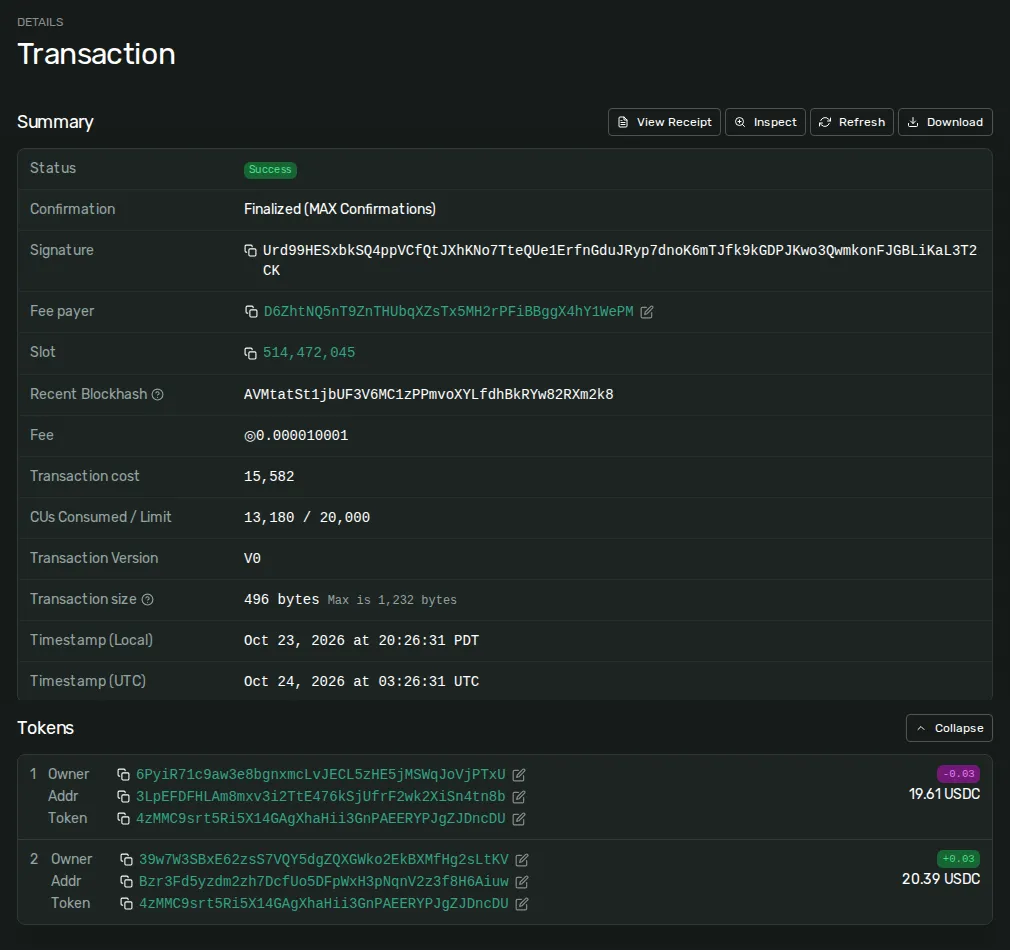The image size is (1010, 950).
Task: Copy the slot number icon
Action: click(x=251, y=353)
